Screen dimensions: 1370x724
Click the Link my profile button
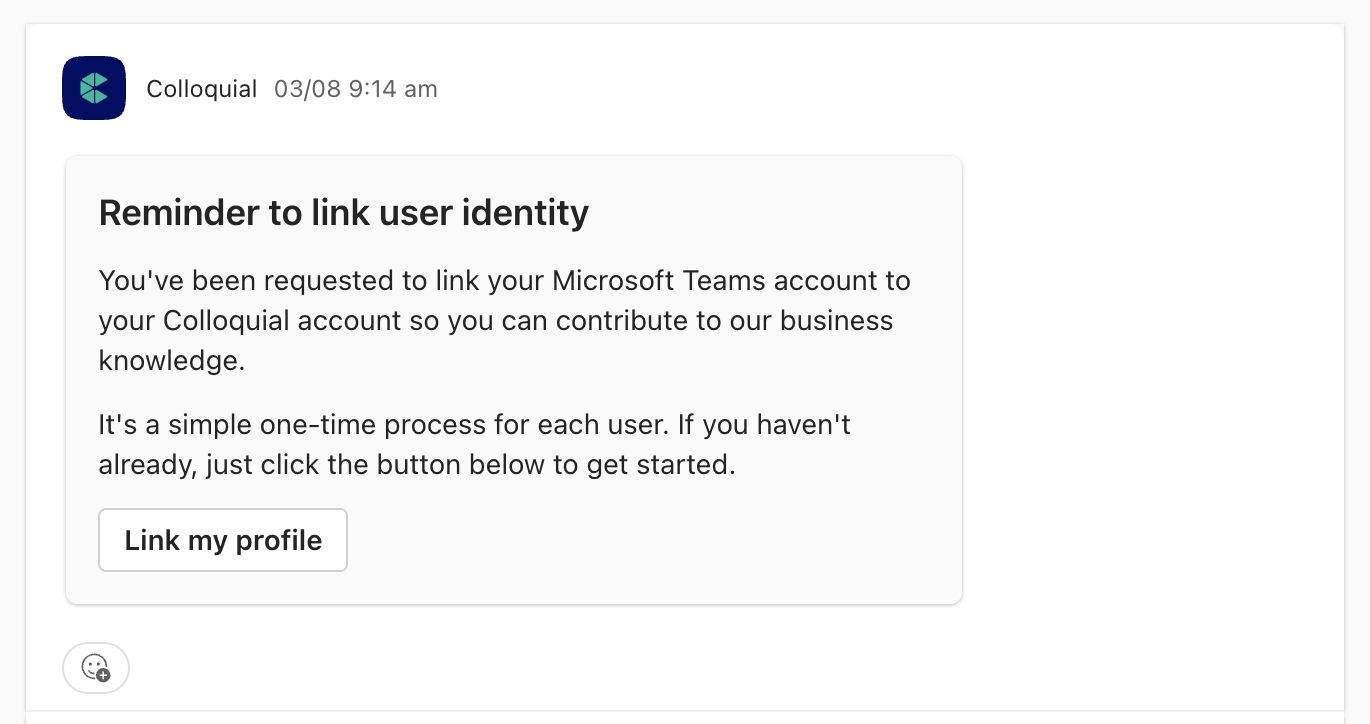pyautogui.click(x=223, y=540)
